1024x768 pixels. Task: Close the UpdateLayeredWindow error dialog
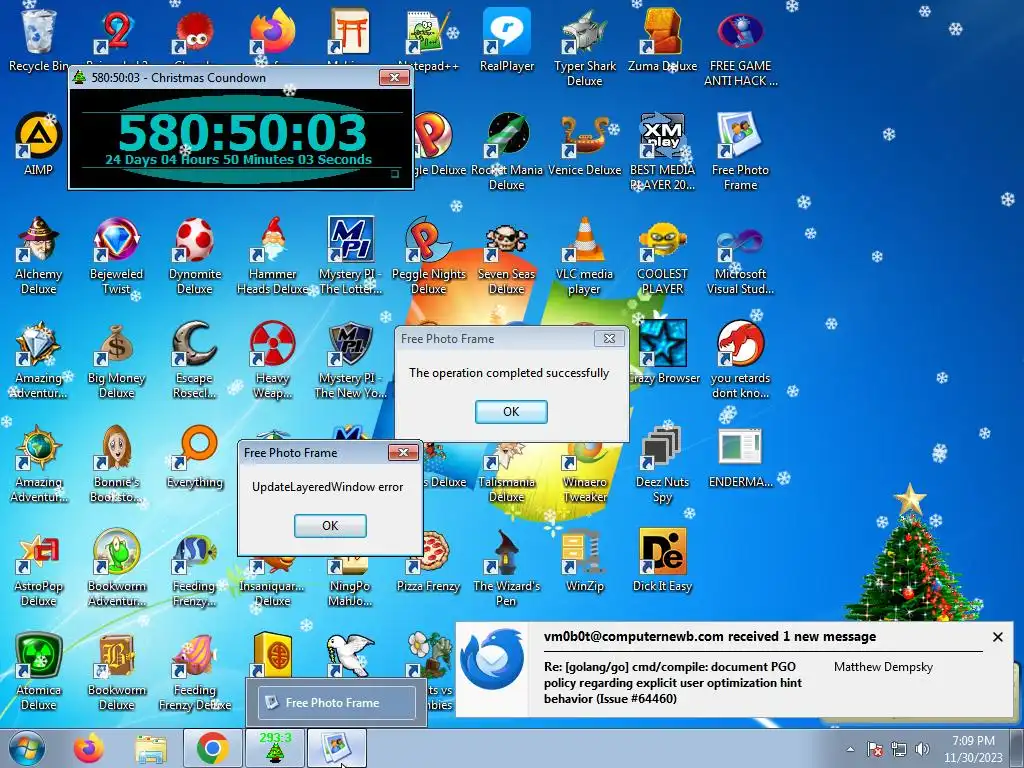(x=403, y=453)
